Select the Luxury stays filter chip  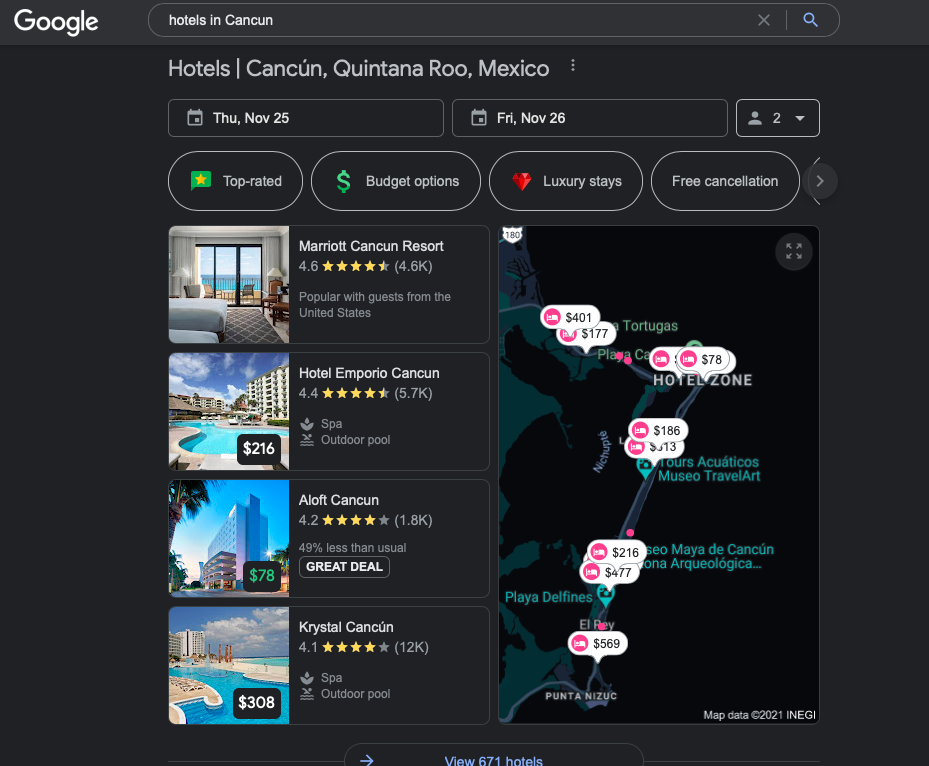(x=566, y=181)
